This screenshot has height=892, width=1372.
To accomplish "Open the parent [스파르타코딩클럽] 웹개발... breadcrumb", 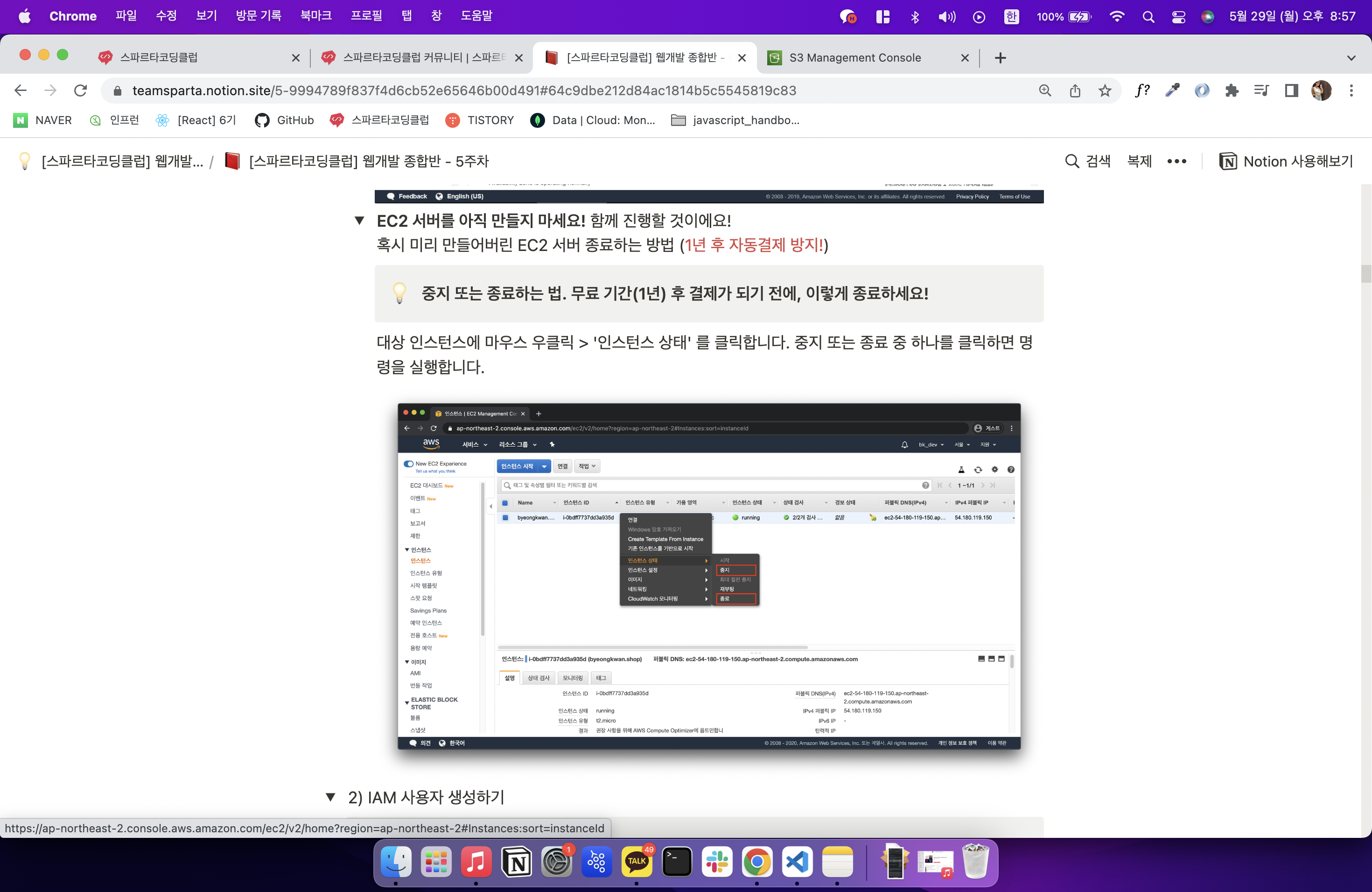I will (111, 161).
